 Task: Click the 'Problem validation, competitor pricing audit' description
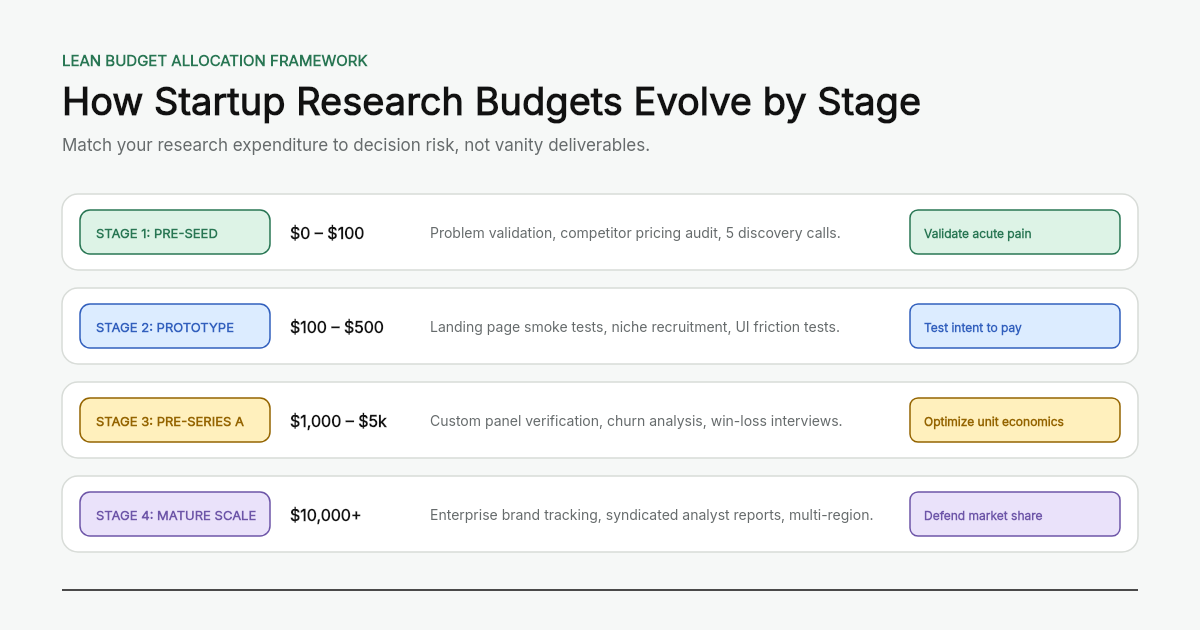click(635, 233)
